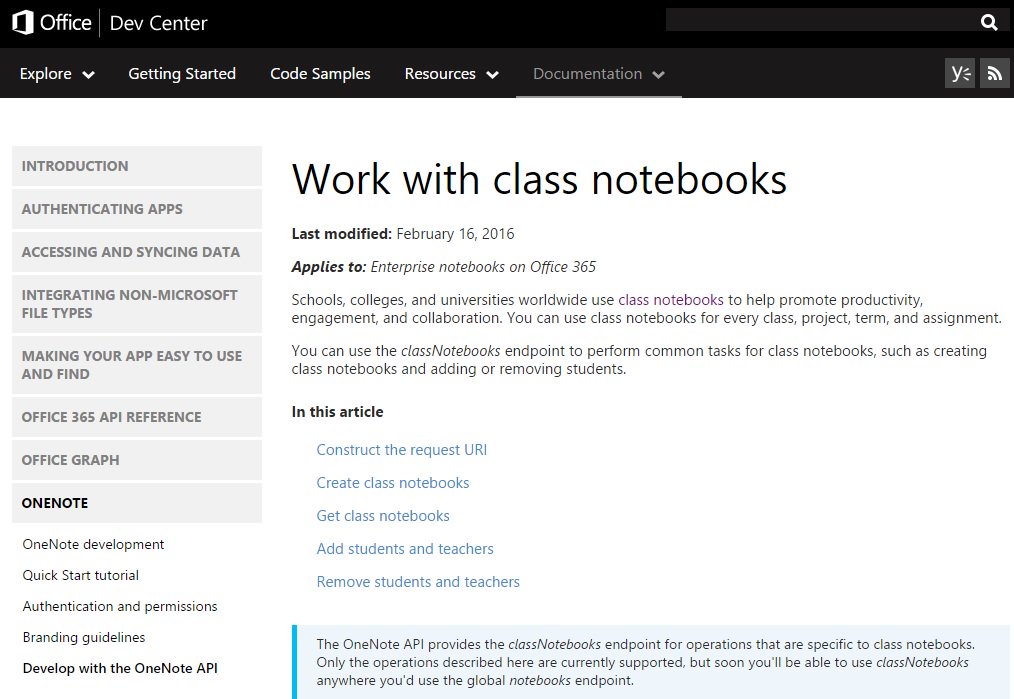Expand OFFICE 365 API REFERENCE section
Image resolution: width=1014 pixels, height=699 pixels.
(x=137, y=417)
